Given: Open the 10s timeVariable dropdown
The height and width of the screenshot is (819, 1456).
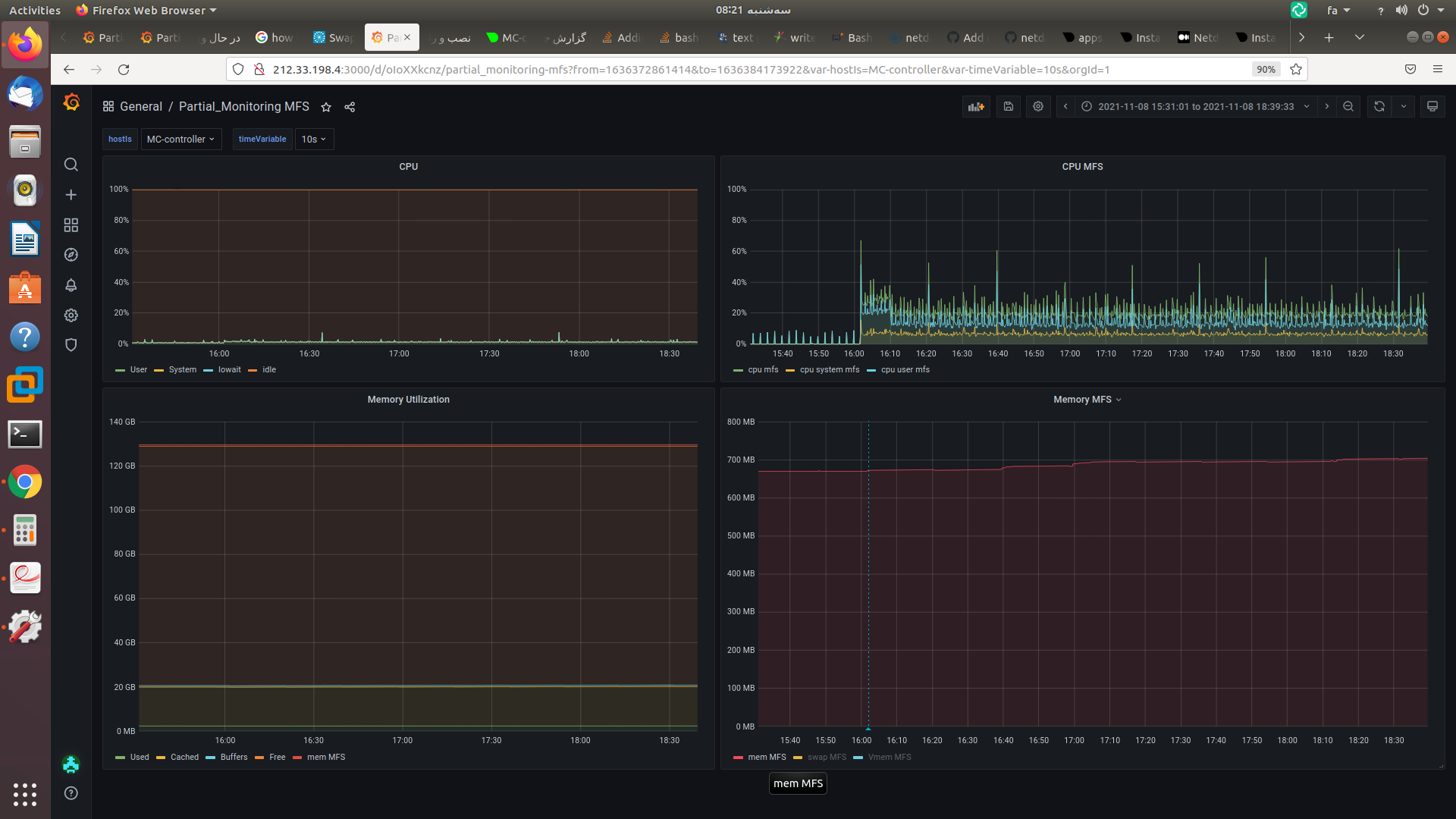Looking at the screenshot, I should pyautogui.click(x=313, y=139).
